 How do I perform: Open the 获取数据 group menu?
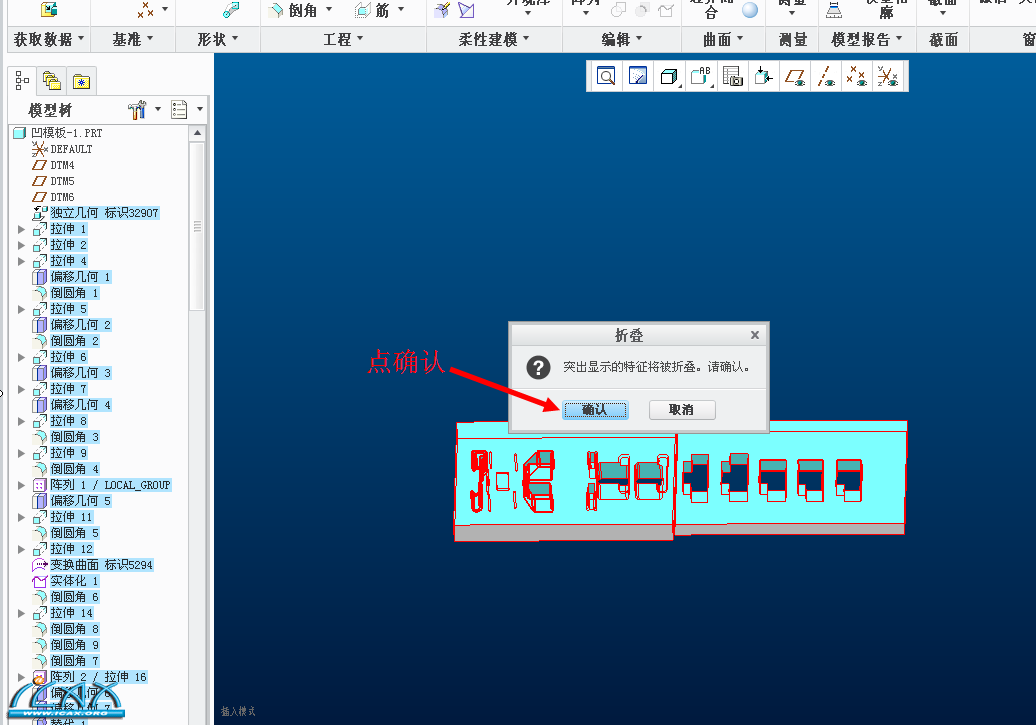[48, 40]
